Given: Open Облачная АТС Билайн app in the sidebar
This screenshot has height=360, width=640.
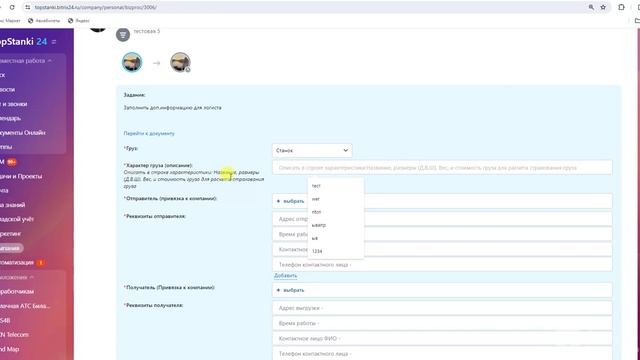Looking at the screenshot, I should [x=25, y=306].
